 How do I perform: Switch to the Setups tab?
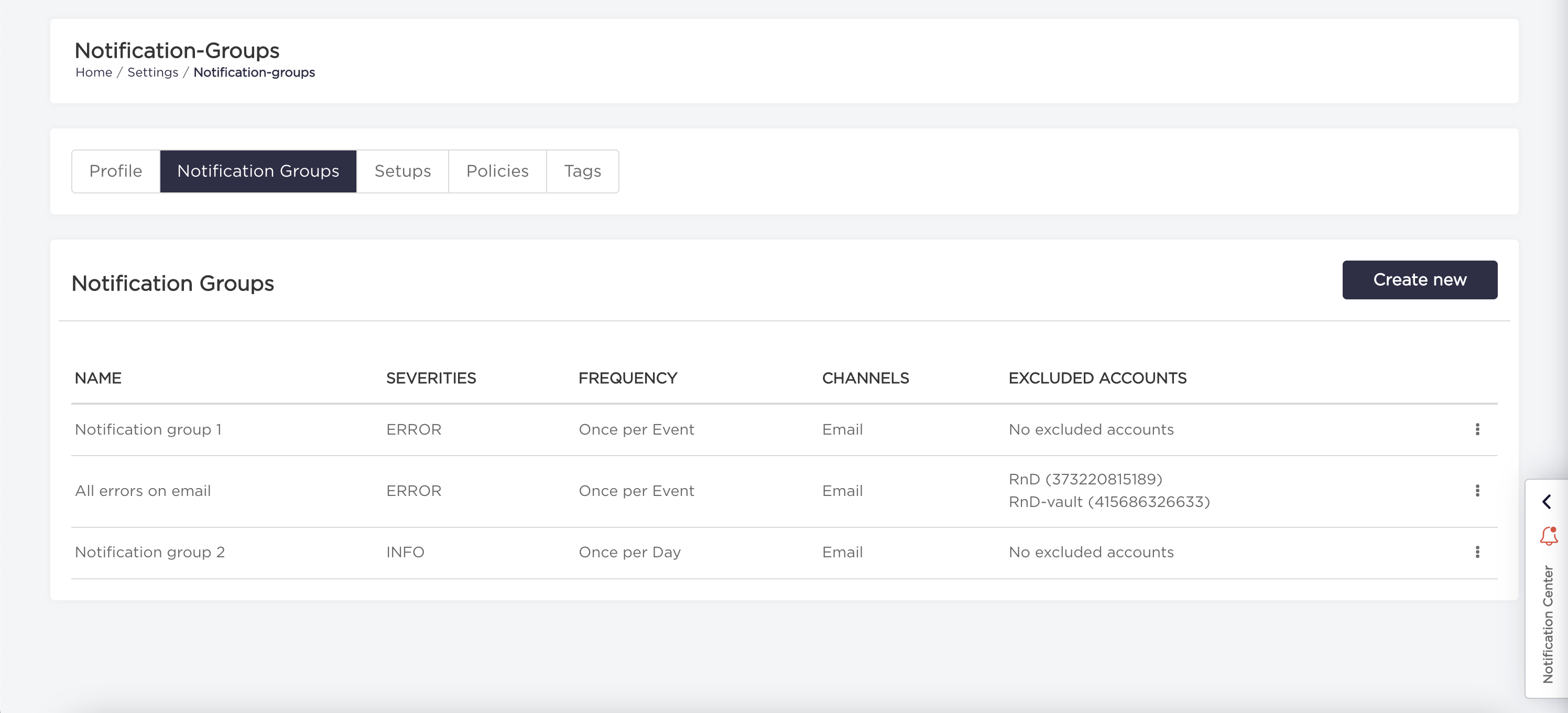point(402,171)
